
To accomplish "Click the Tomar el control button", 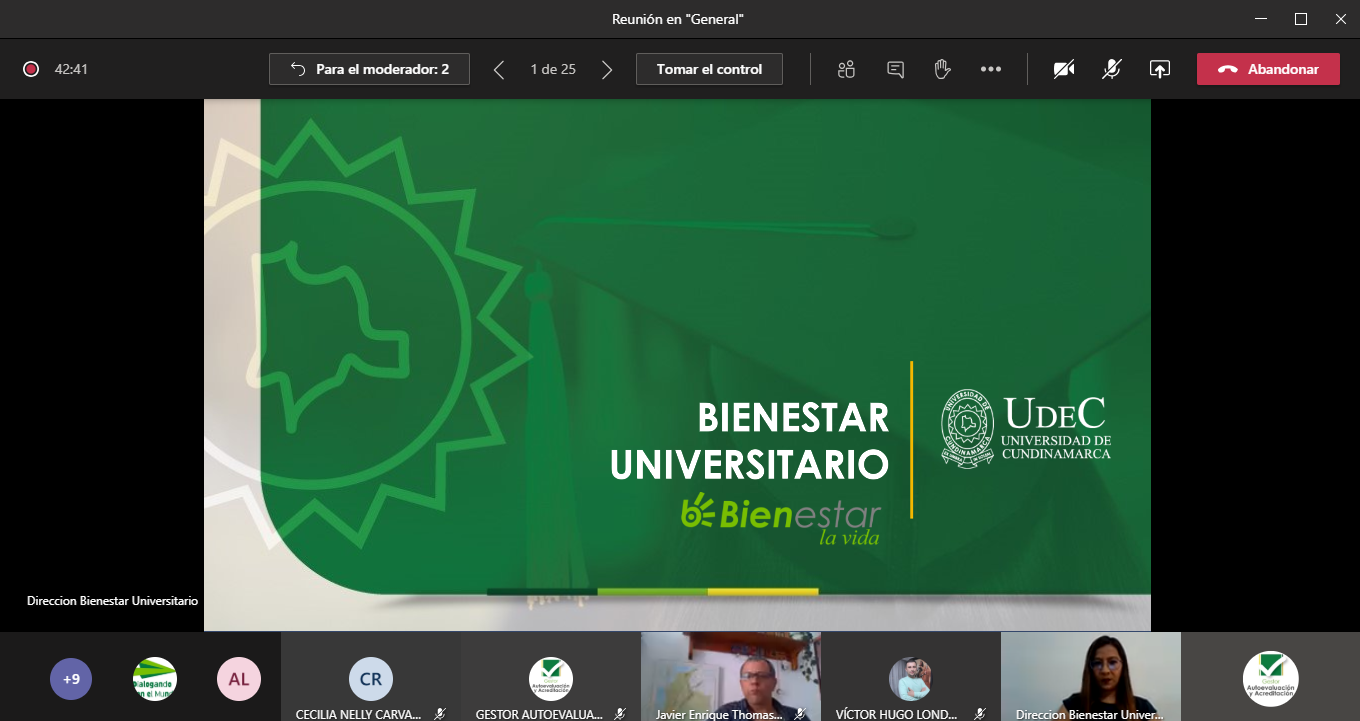I will 709,69.
